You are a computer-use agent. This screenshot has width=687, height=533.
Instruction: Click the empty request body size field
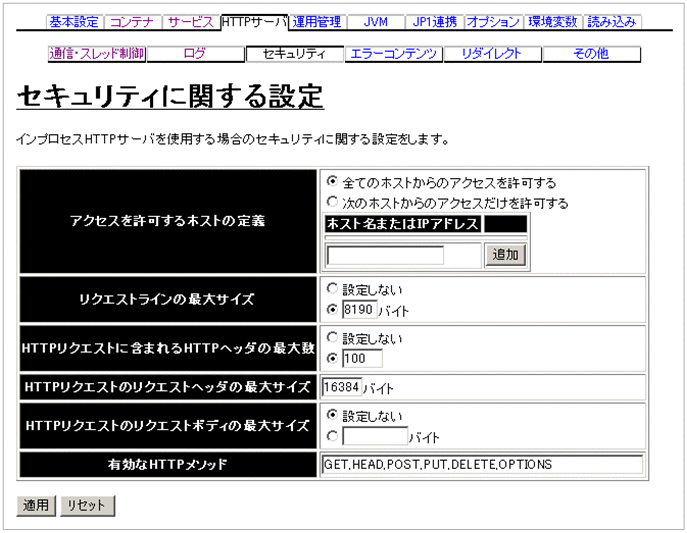(x=375, y=436)
